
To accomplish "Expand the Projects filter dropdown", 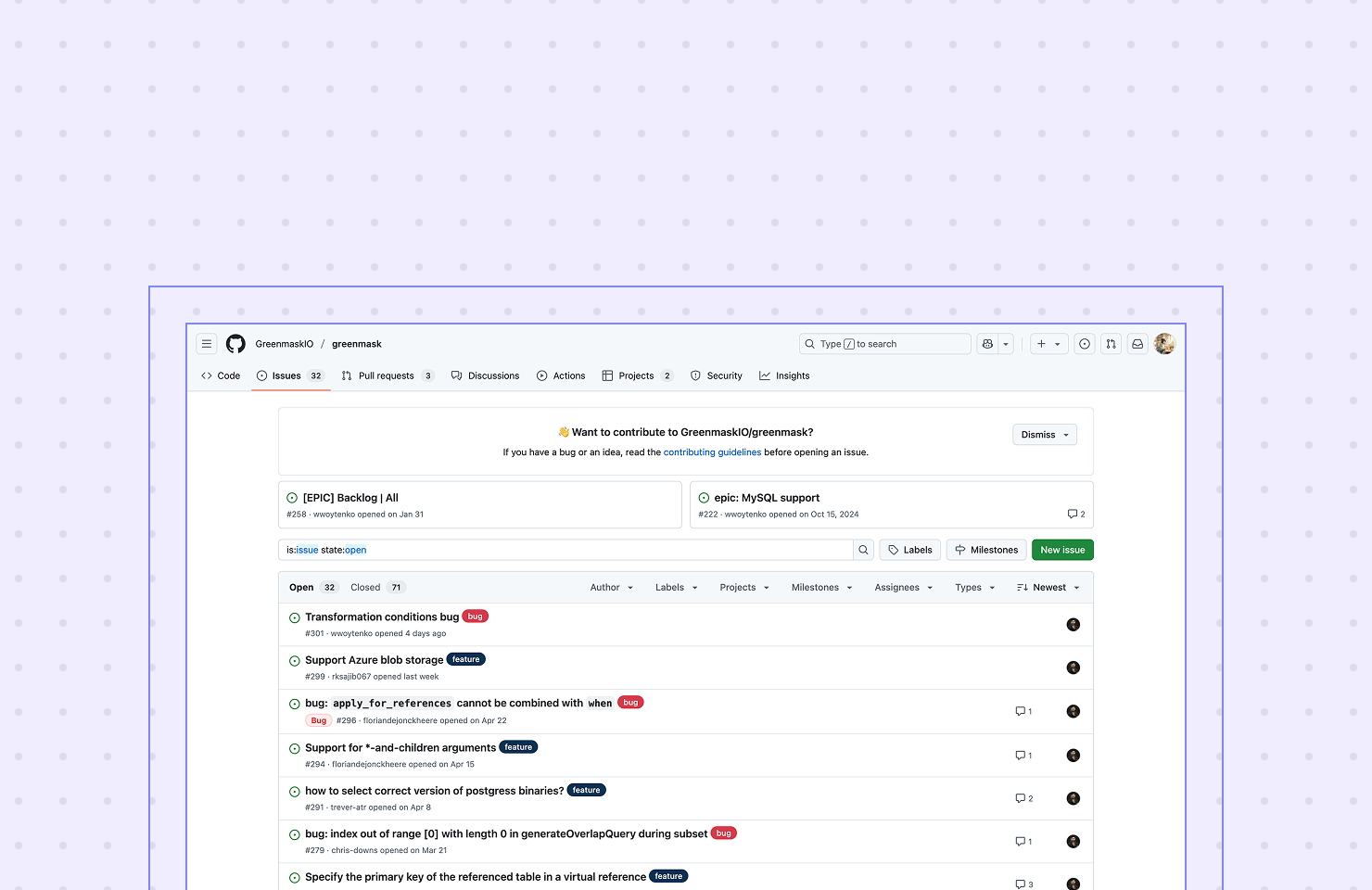I will pyautogui.click(x=744, y=588).
